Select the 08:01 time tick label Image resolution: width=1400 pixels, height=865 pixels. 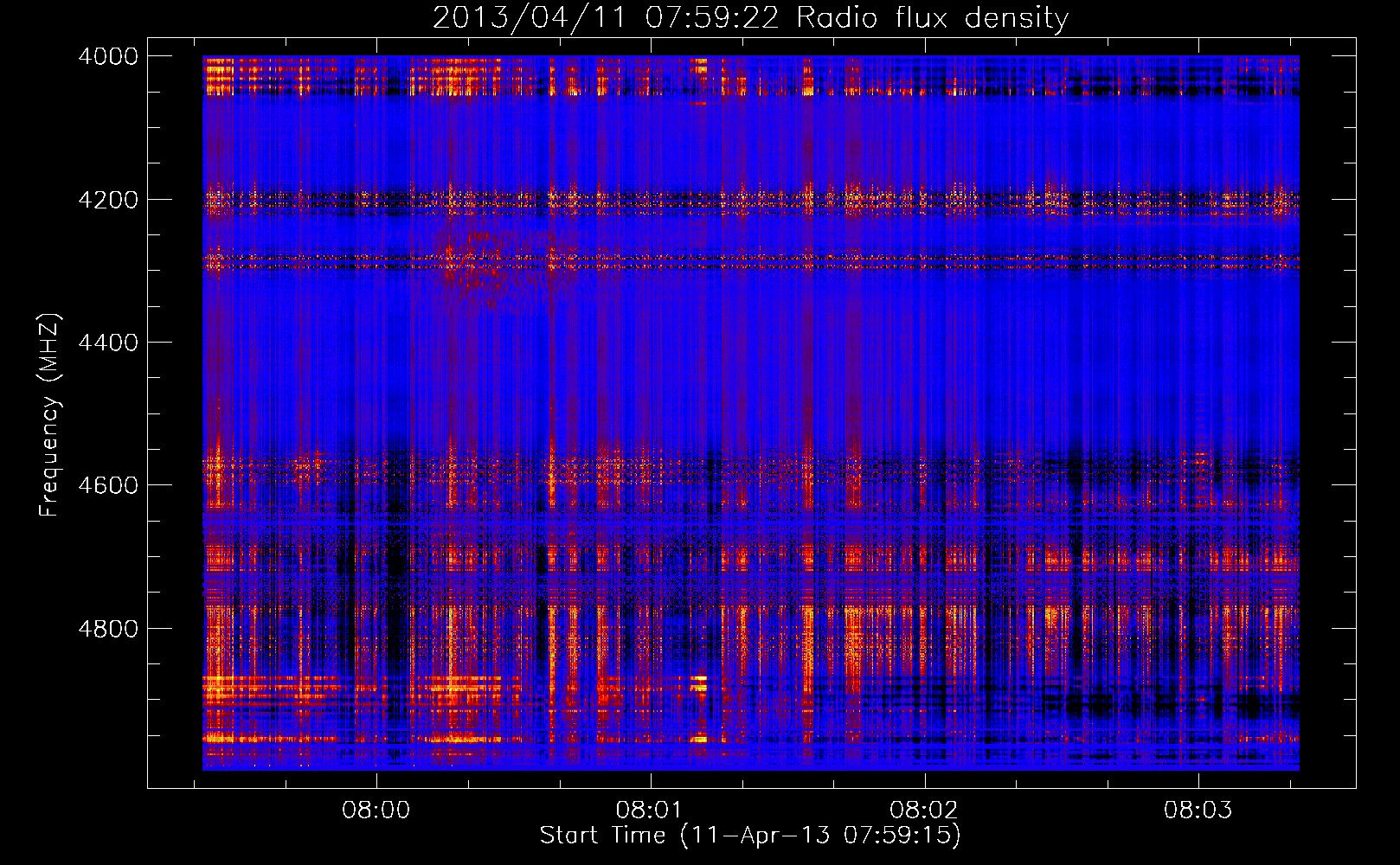coord(649,811)
